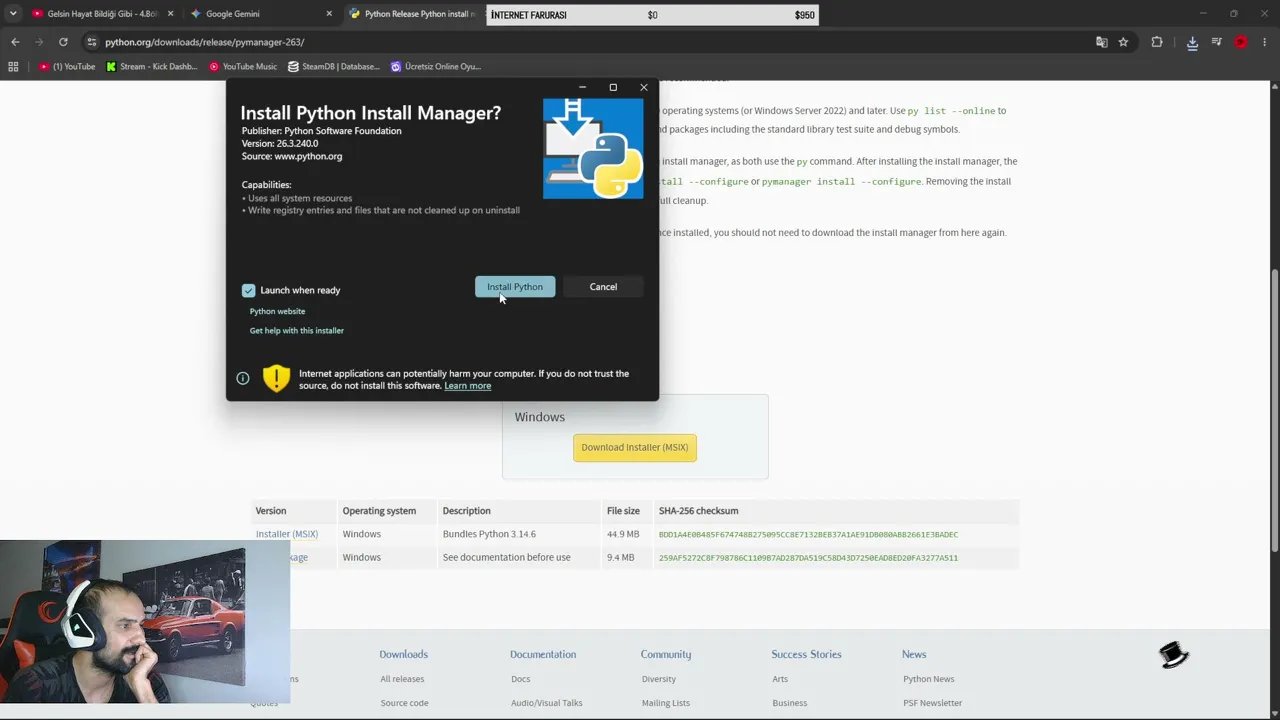
Task: Minimize the installer dialog window
Action: (582, 87)
